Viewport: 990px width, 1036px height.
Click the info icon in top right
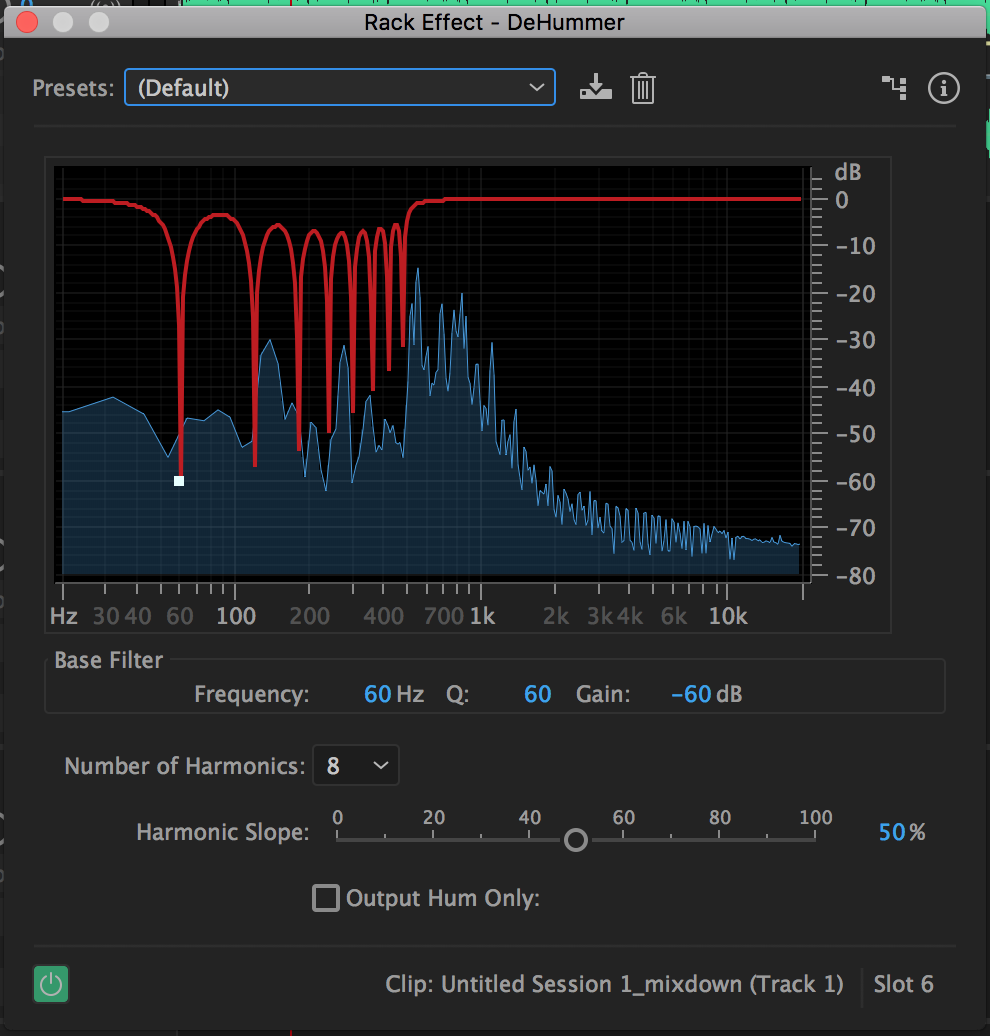pos(943,88)
